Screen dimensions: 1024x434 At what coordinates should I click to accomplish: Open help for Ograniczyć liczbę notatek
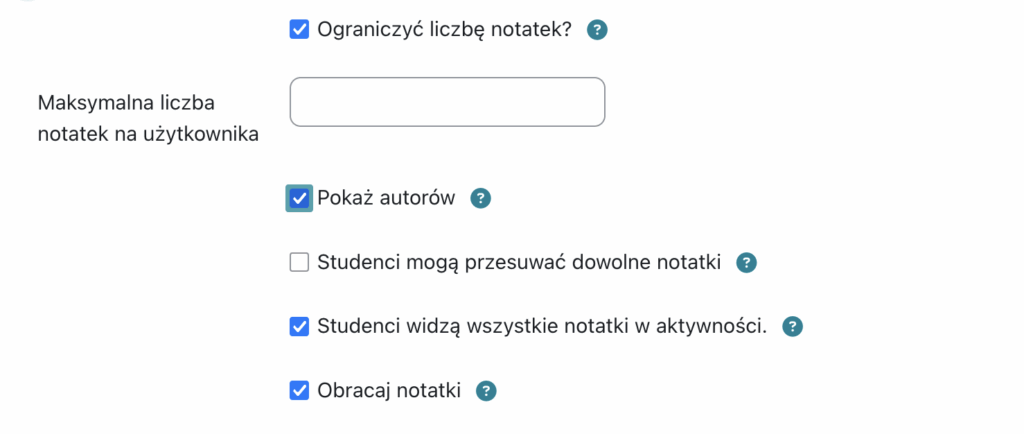coord(597,30)
